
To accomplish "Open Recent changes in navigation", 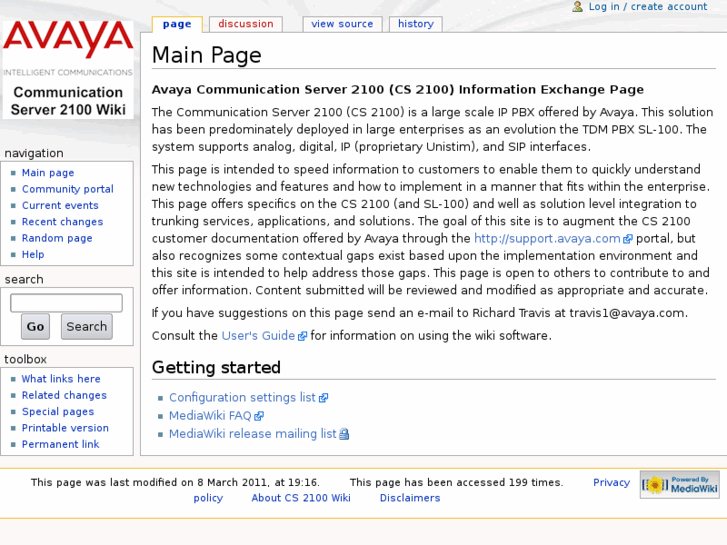I will [x=62, y=222].
